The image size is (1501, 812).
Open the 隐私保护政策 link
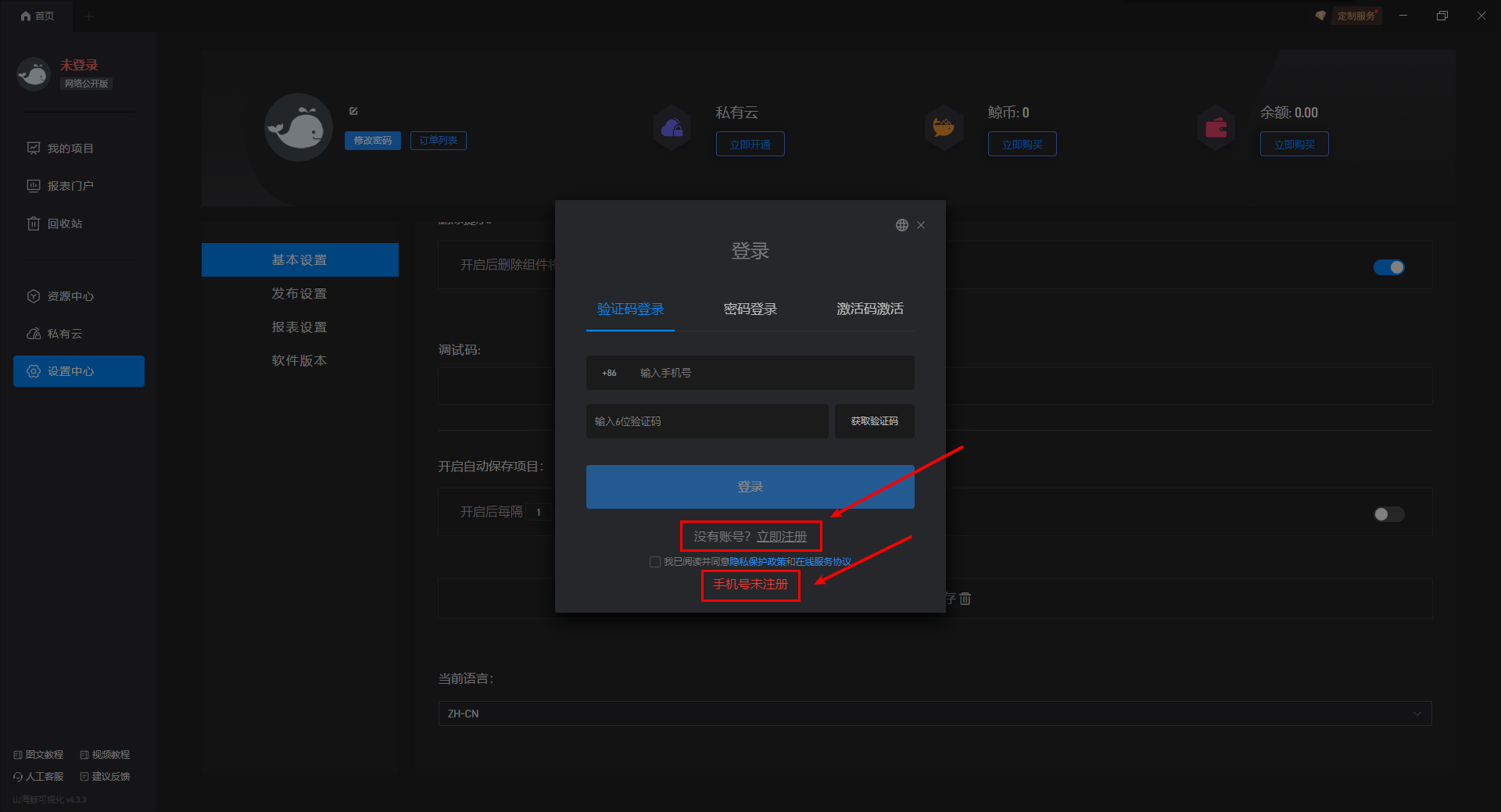click(758, 562)
